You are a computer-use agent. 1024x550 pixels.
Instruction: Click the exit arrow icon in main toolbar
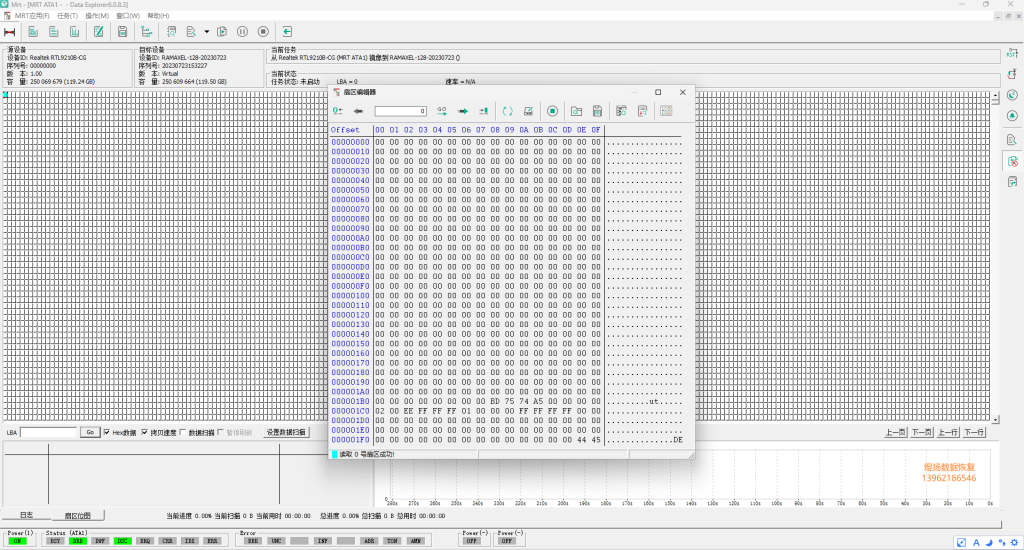[287, 31]
